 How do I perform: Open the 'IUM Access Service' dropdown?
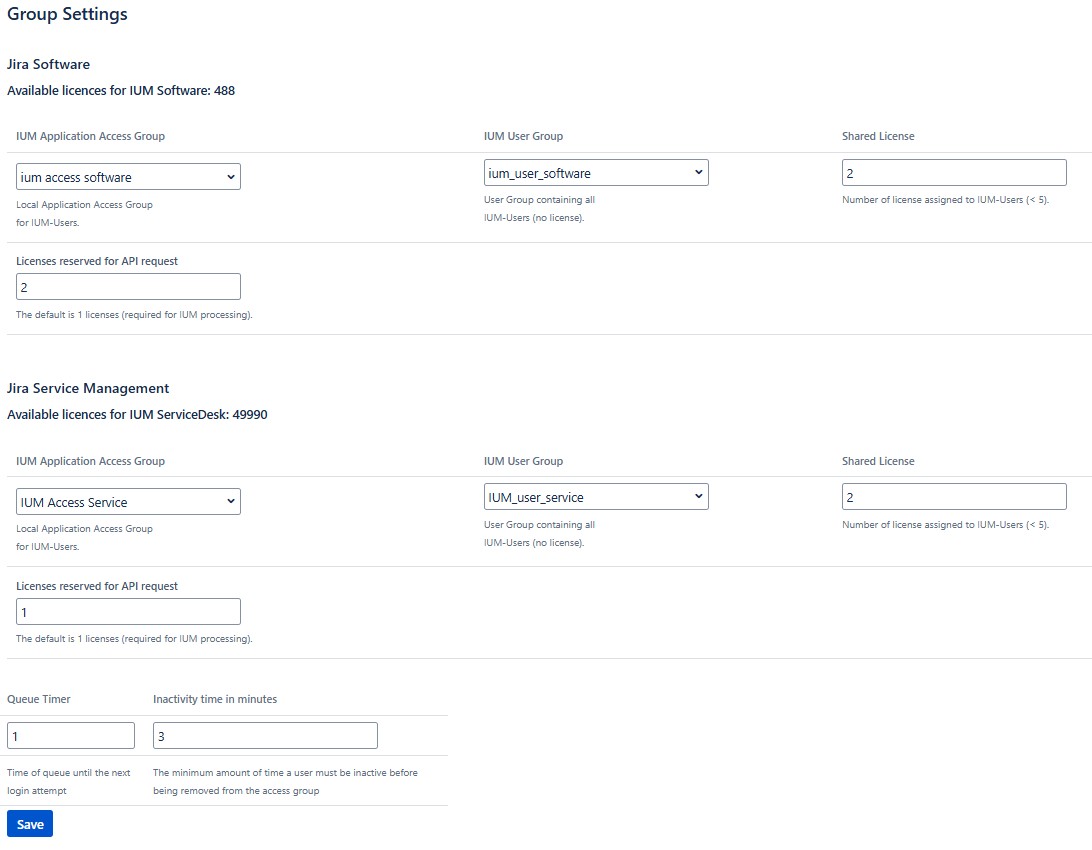(128, 502)
